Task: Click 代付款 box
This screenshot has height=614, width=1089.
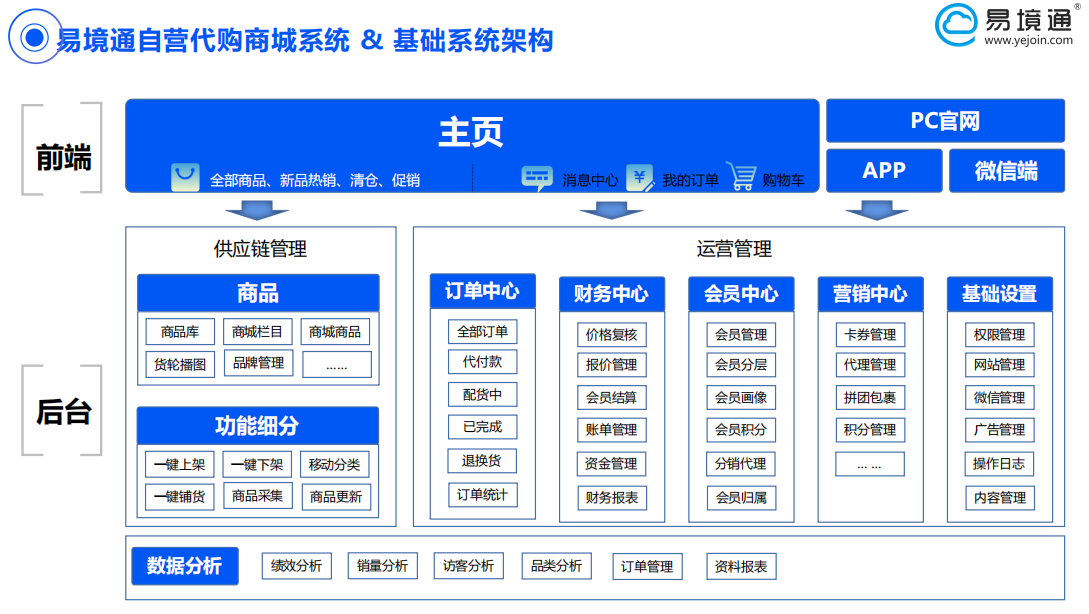Action: point(483,362)
